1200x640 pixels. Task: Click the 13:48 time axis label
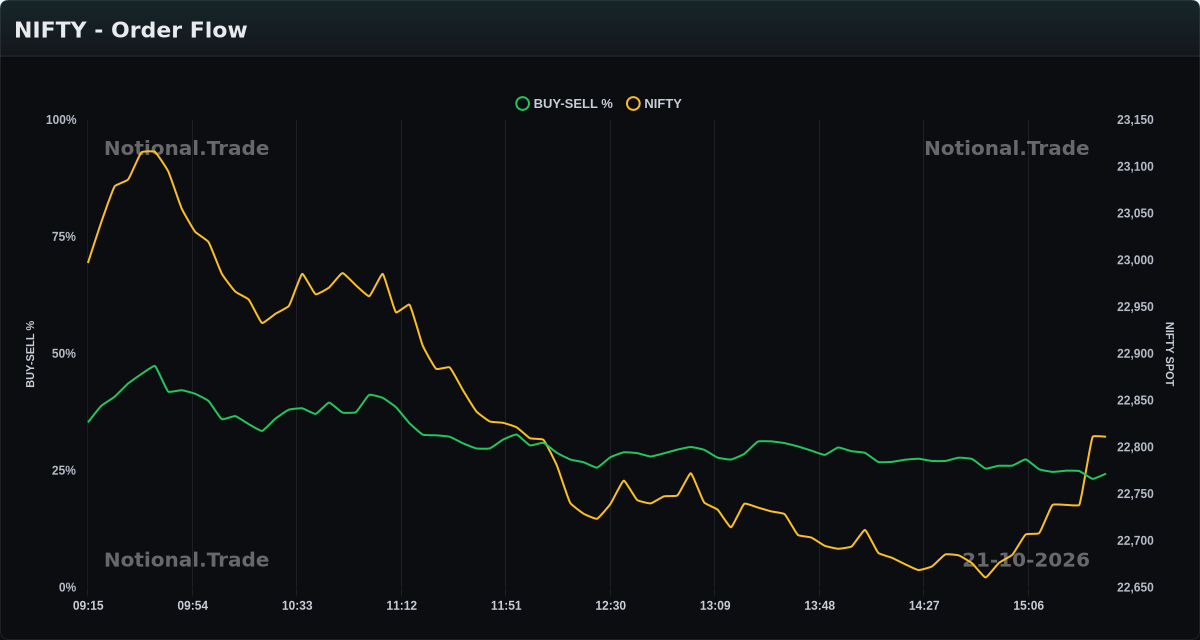pyautogui.click(x=820, y=606)
